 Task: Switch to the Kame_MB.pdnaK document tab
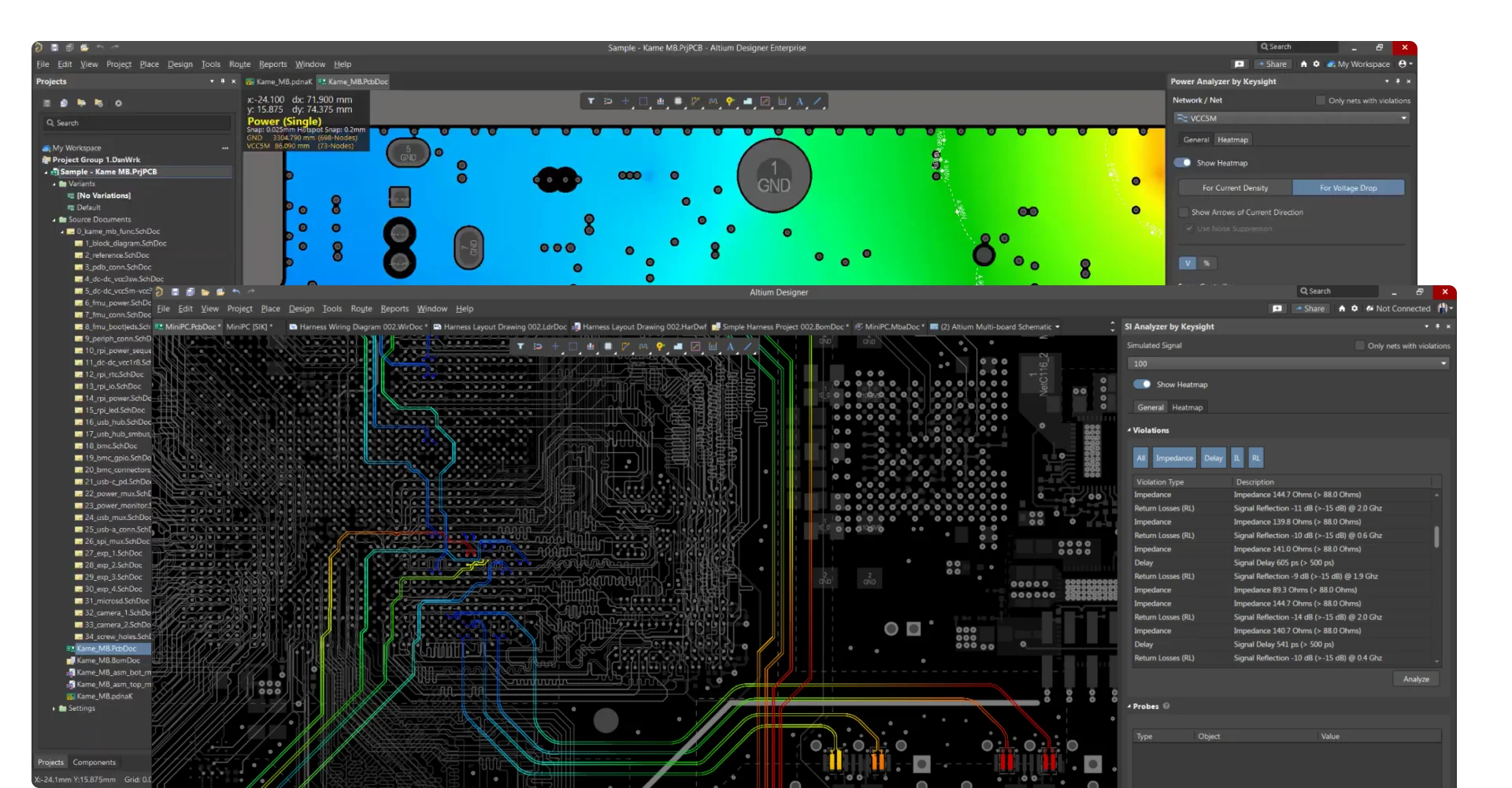coord(279,81)
